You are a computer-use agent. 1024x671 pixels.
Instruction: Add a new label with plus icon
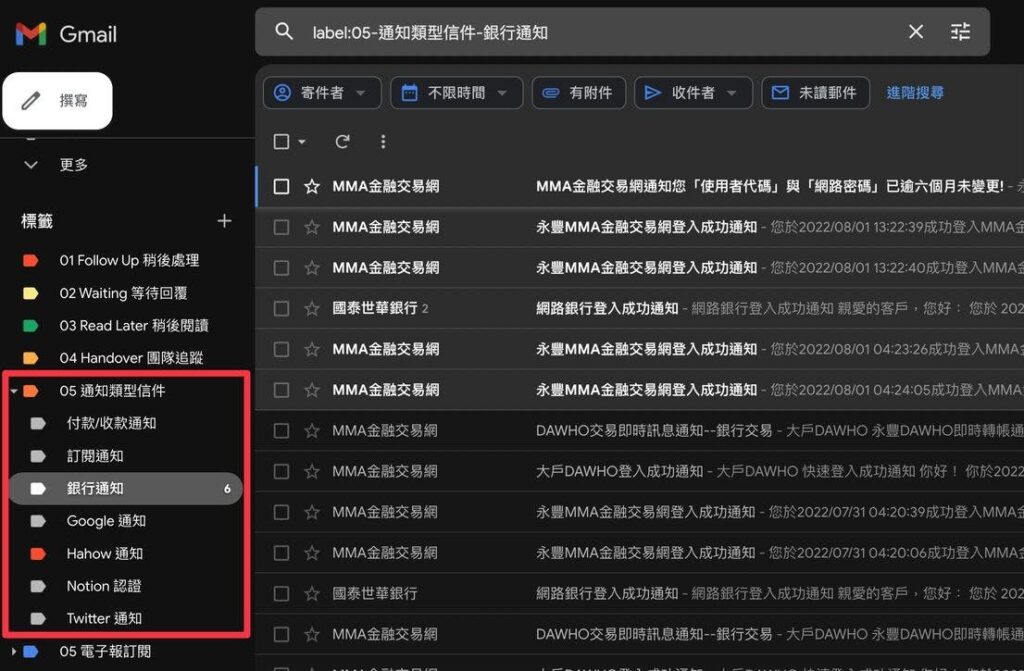(x=224, y=221)
